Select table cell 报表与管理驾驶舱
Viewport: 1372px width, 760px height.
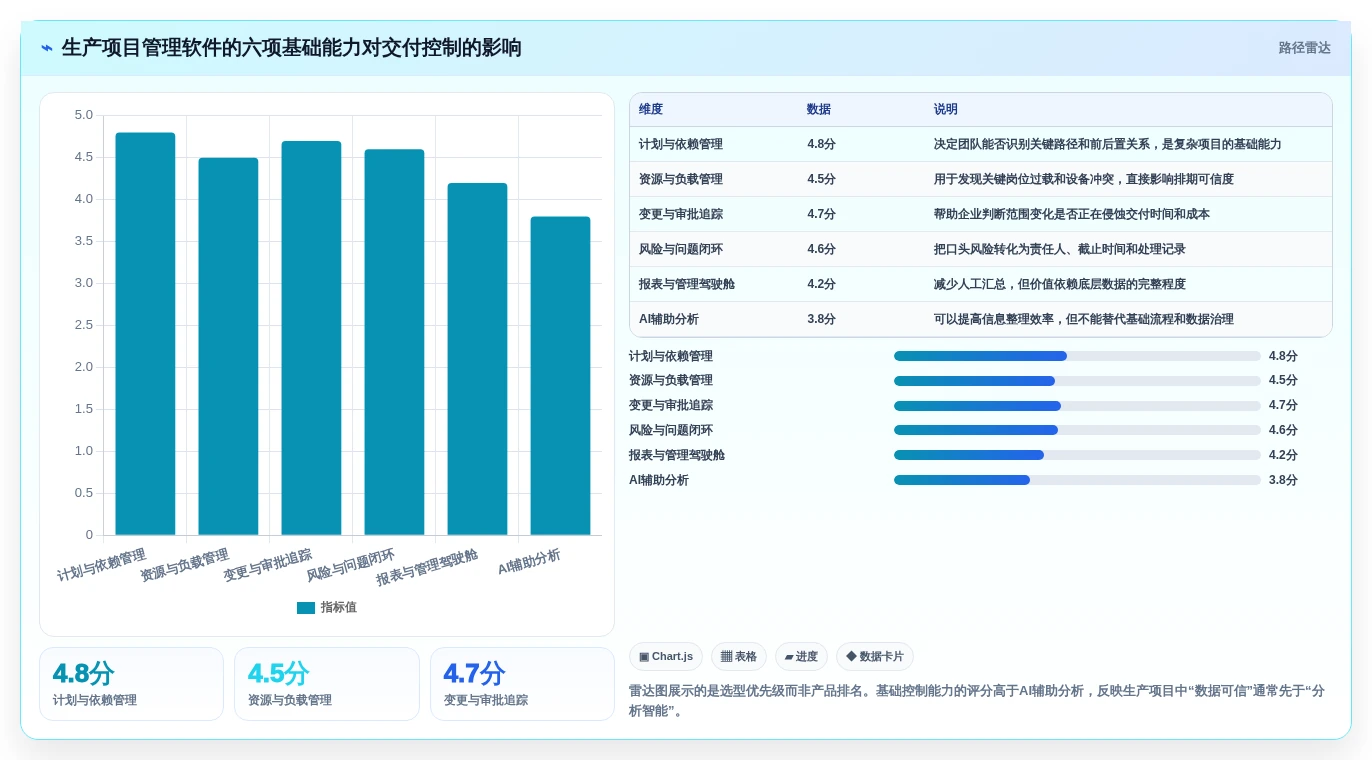(x=687, y=285)
